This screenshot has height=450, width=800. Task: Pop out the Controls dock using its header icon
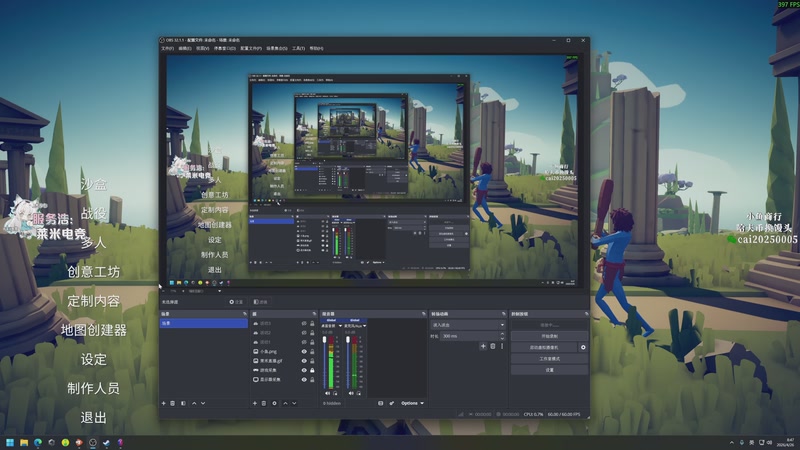586,314
